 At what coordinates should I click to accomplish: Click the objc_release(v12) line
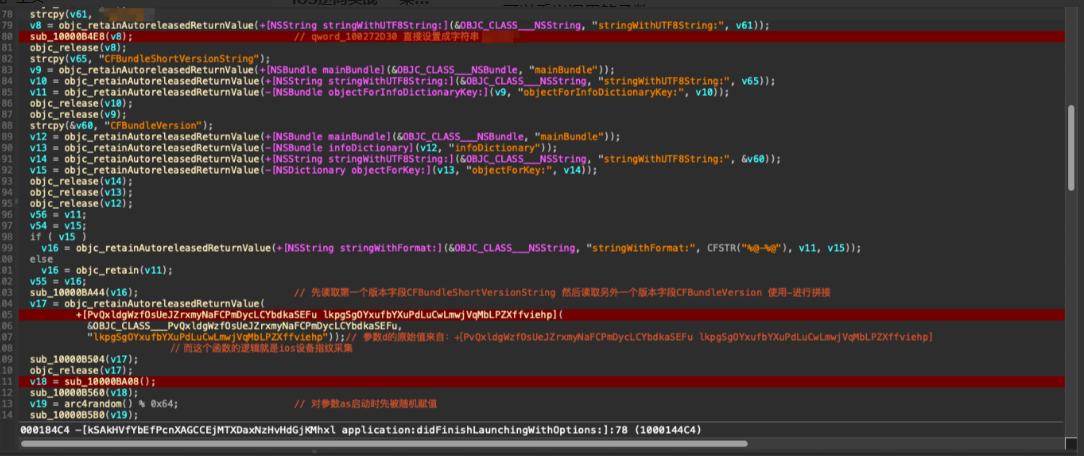[x=81, y=204]
